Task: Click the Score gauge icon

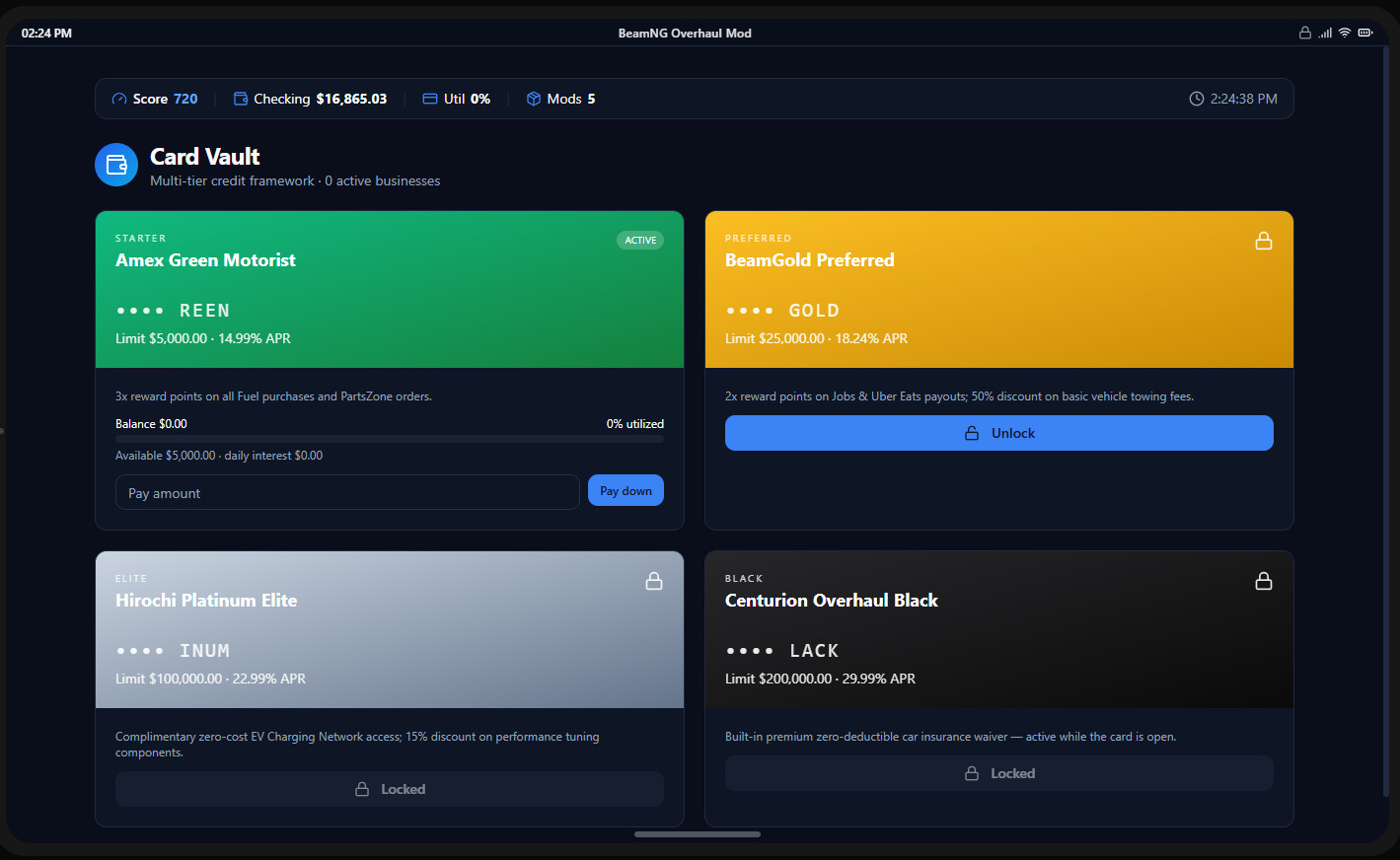Action: pos(119,99)
